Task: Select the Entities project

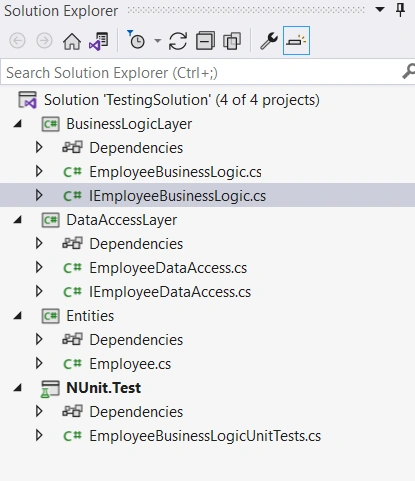Action: click(90, 316)
